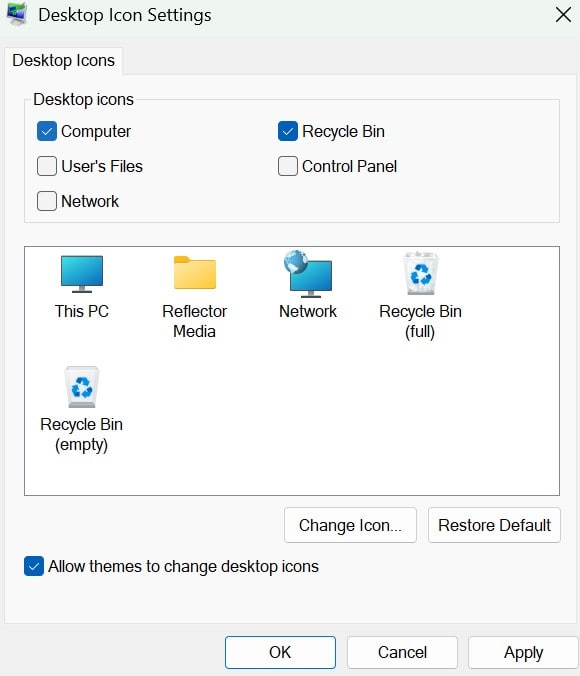Screen dimensions: 580x676
Task: Click the Restore Default button
Action: point(494,525)
